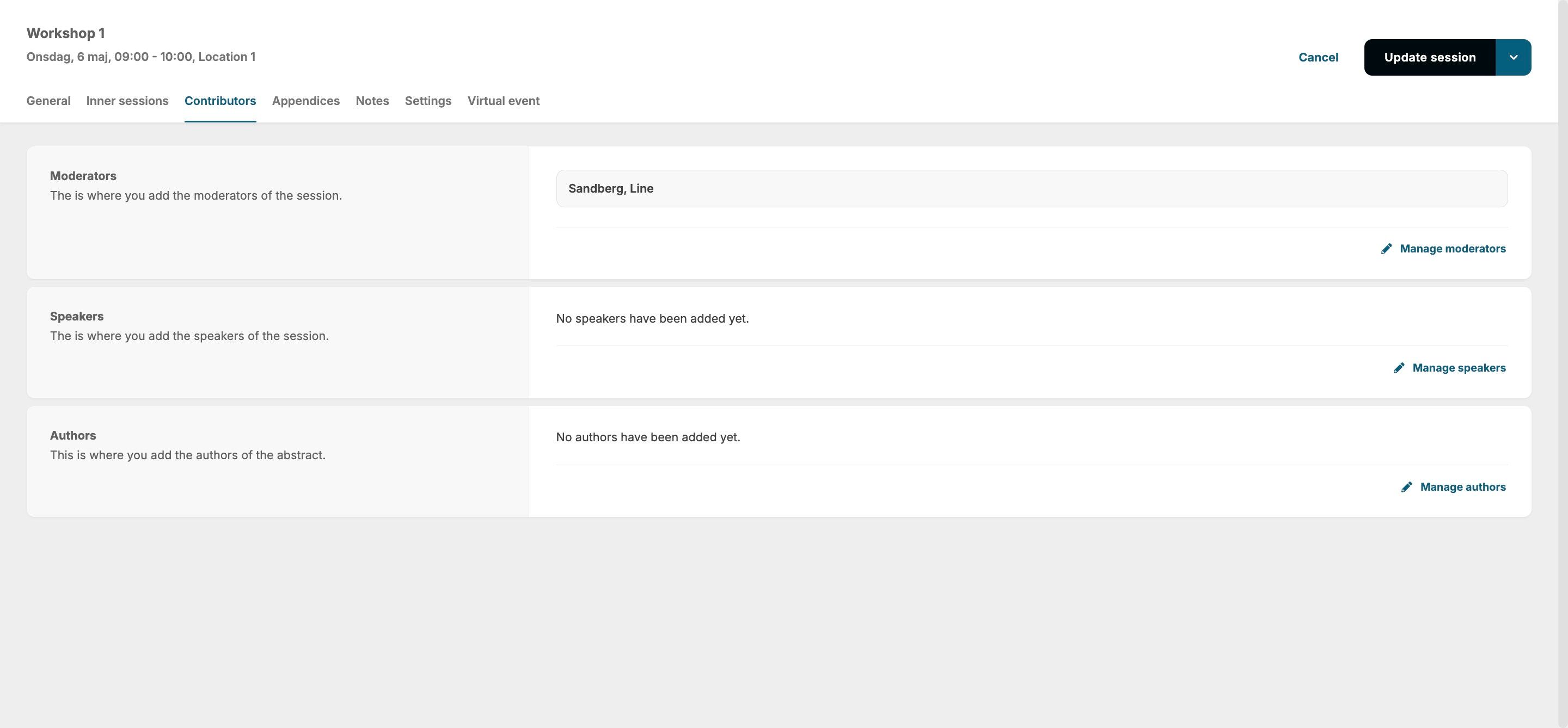Click the Manage moderators link text
1568x728 pixels.
tap(1453, 249)
